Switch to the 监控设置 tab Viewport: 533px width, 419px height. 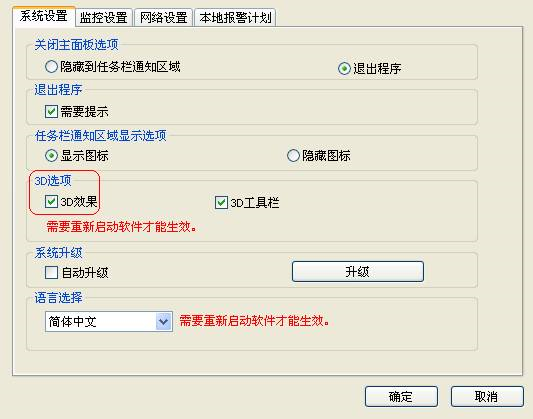[103, 17]
